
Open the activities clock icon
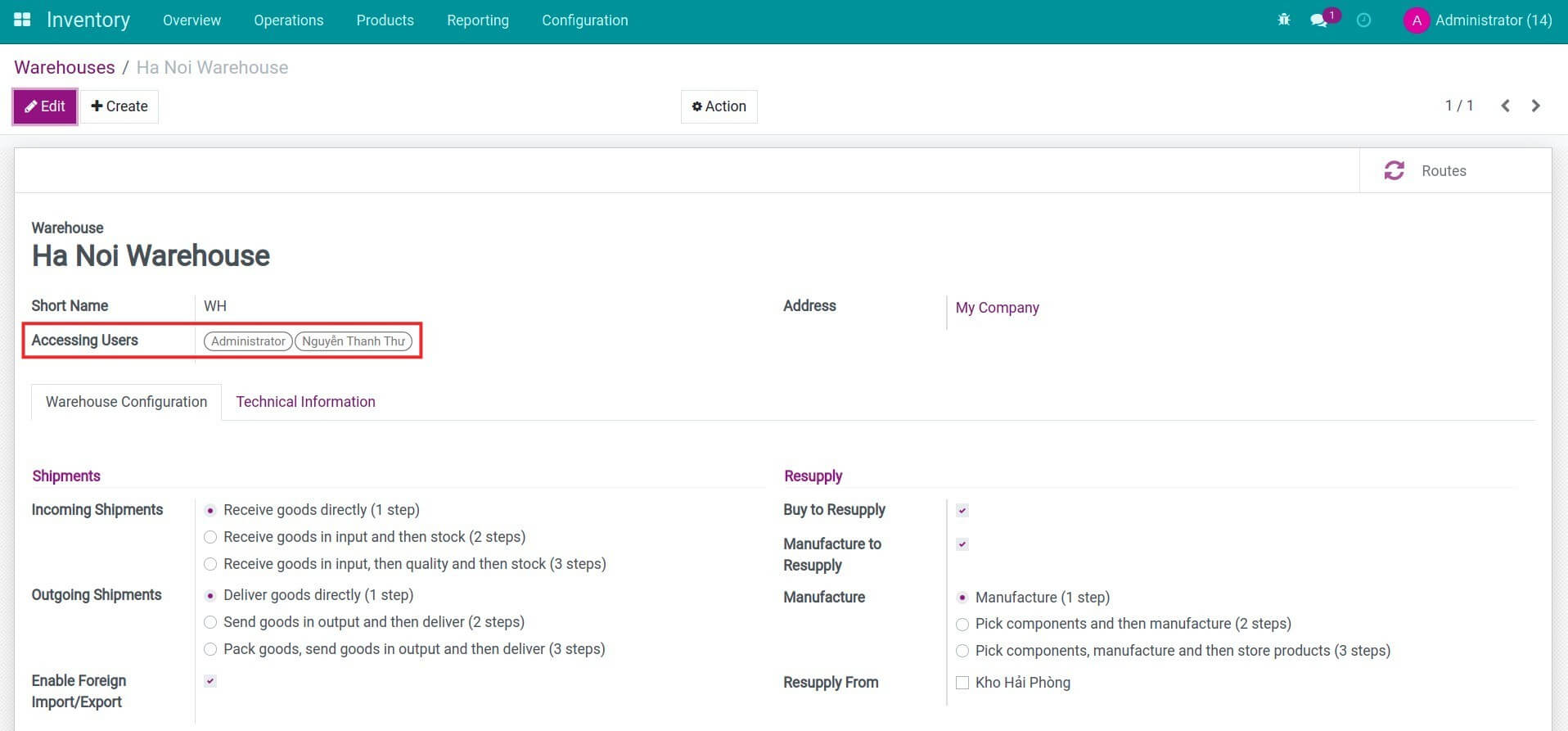point(1363,20)
